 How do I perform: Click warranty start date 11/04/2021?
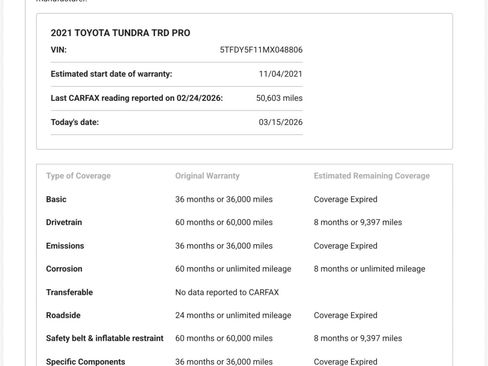point(281,74)
